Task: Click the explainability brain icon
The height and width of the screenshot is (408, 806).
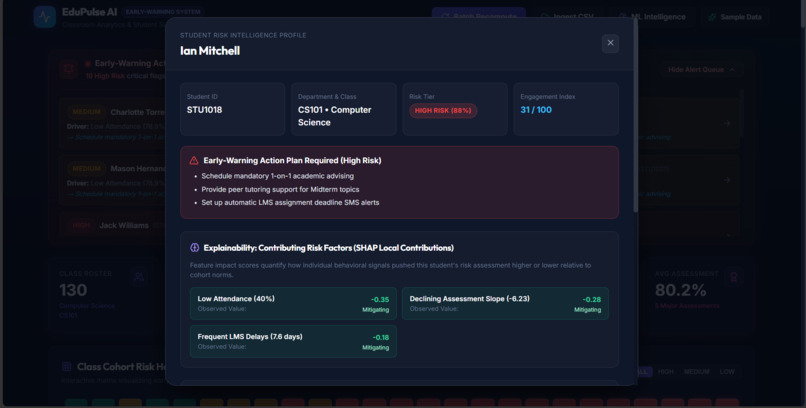Action: pyautogui.click(x=194, y=248)
